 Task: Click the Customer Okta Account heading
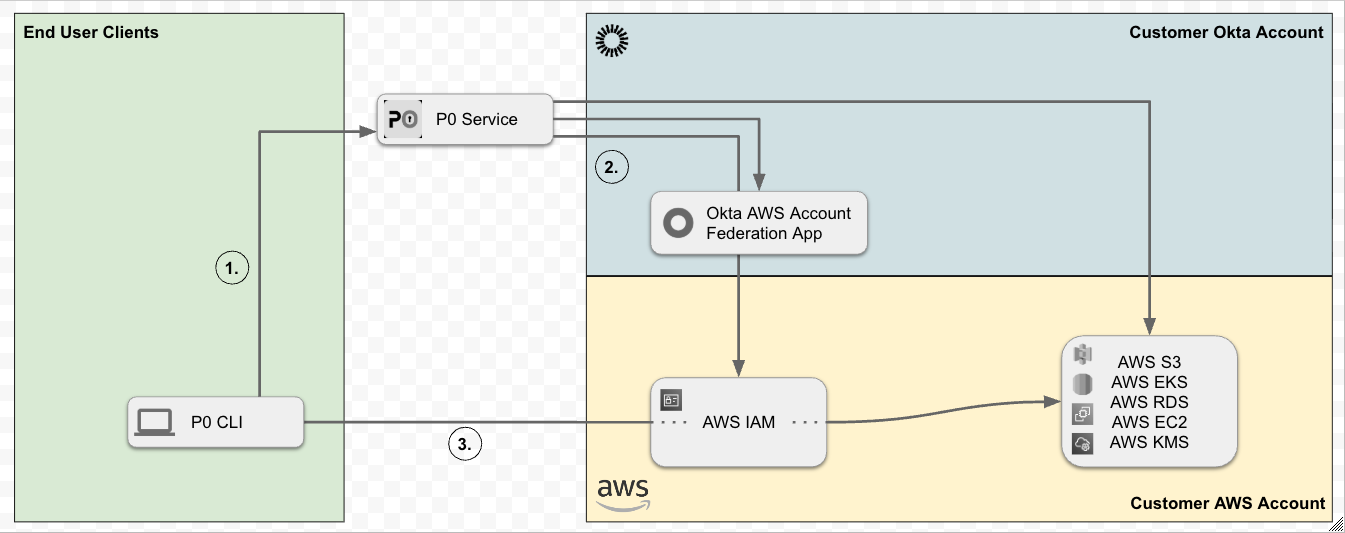coord(1226,32)
